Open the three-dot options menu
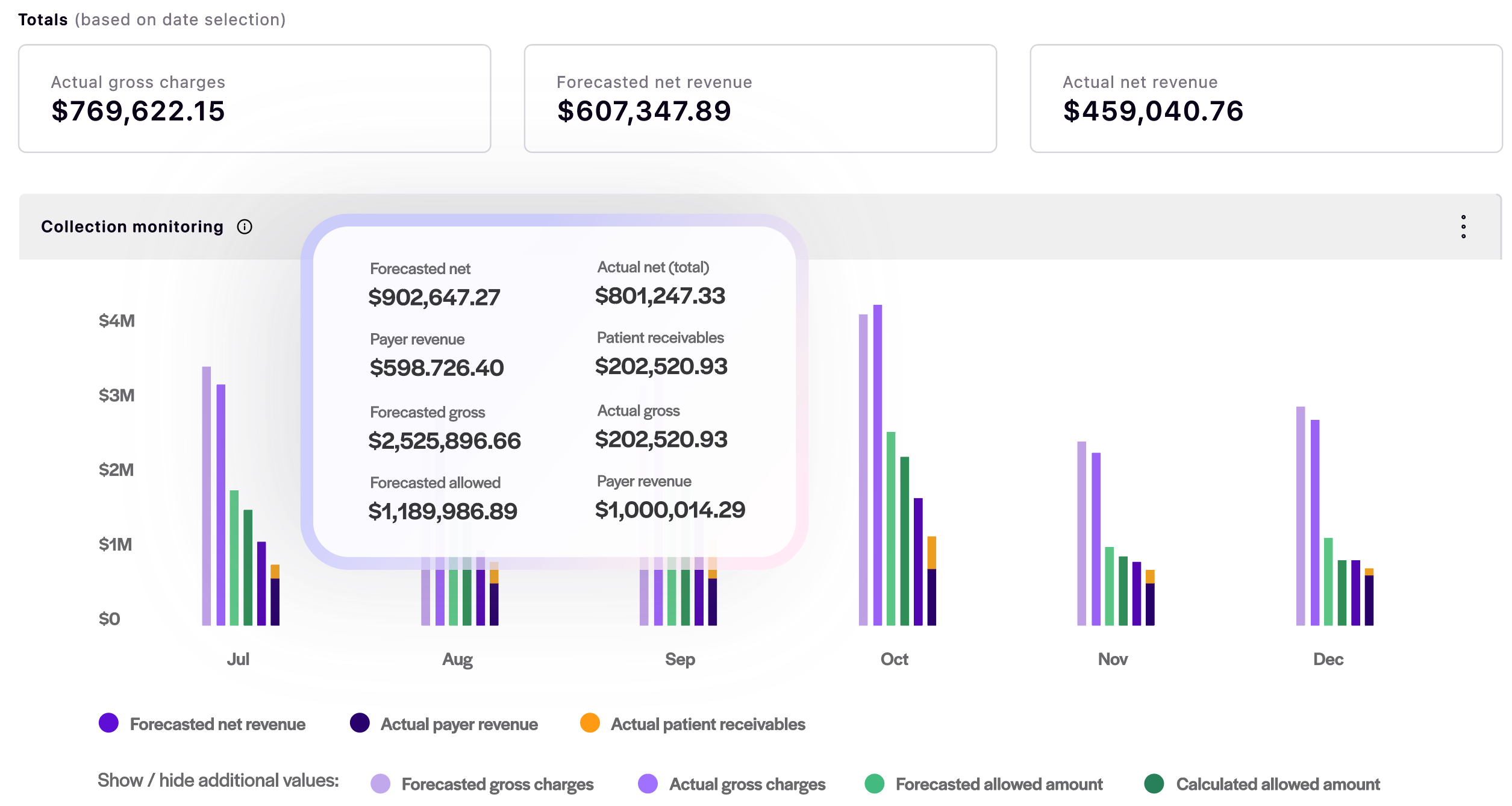Screen dimensions: 1512x806 (1463, 226)
